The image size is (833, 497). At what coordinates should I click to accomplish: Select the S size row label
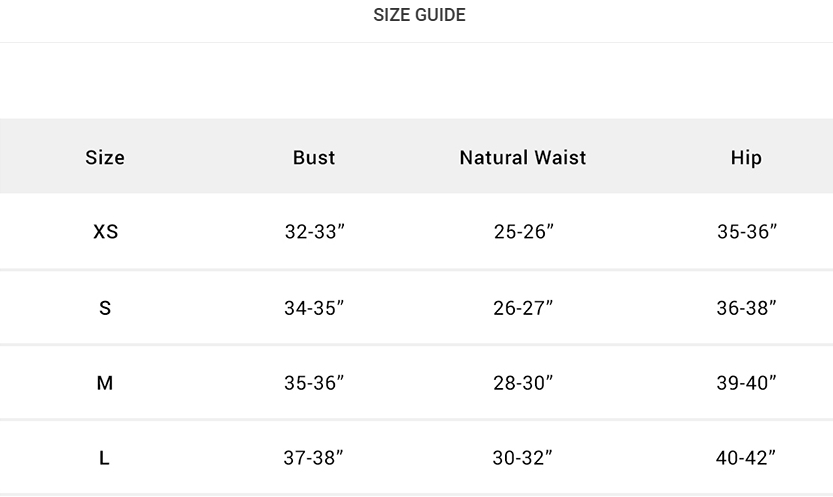click(105, 308)
